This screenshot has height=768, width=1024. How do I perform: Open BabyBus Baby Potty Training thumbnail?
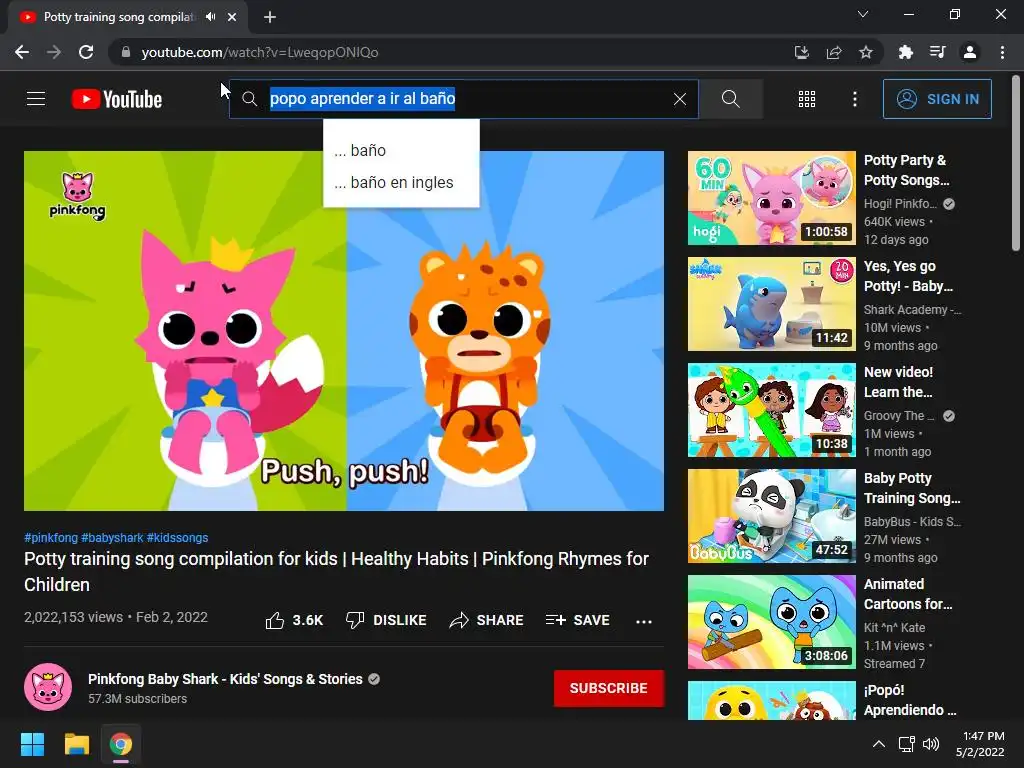[772, 516]
